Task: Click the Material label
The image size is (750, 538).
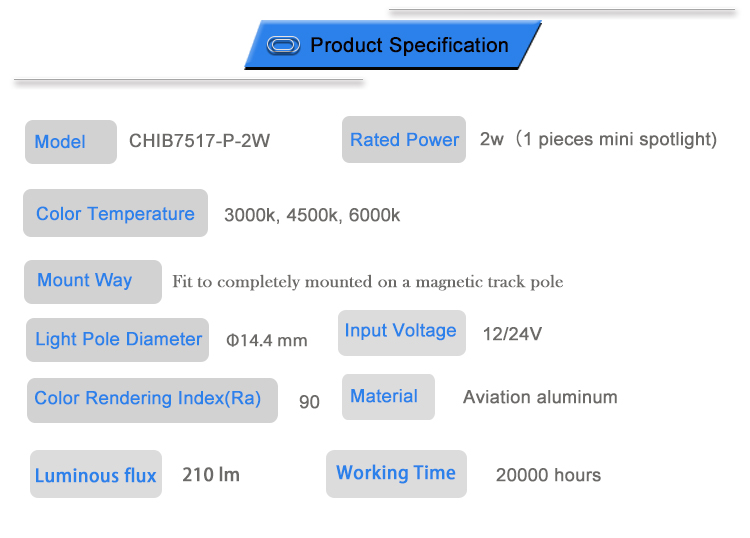Action: pos(384,397)
